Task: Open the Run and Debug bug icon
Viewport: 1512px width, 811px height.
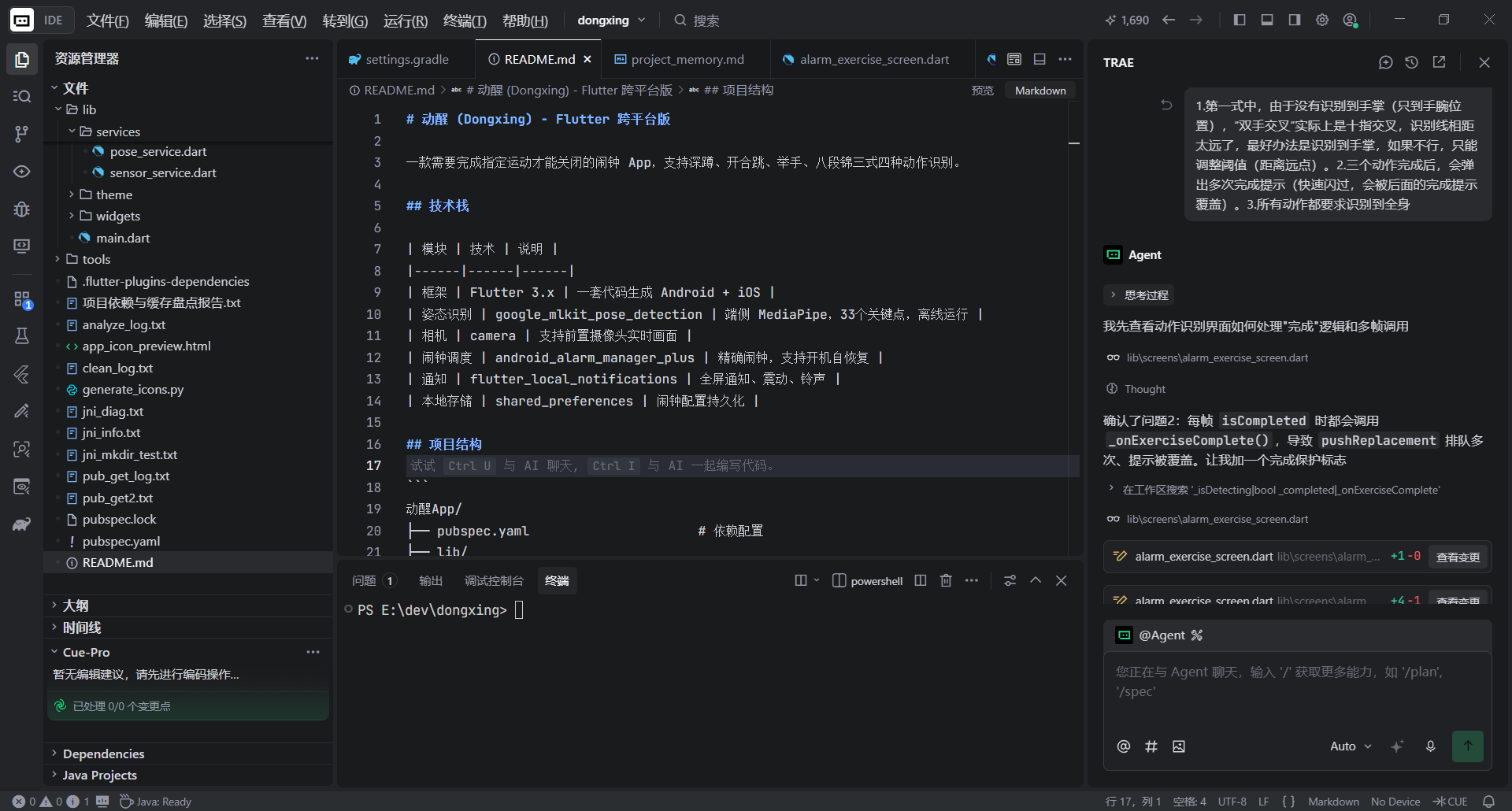Action: pyautogui.click(x=22, y=209)
